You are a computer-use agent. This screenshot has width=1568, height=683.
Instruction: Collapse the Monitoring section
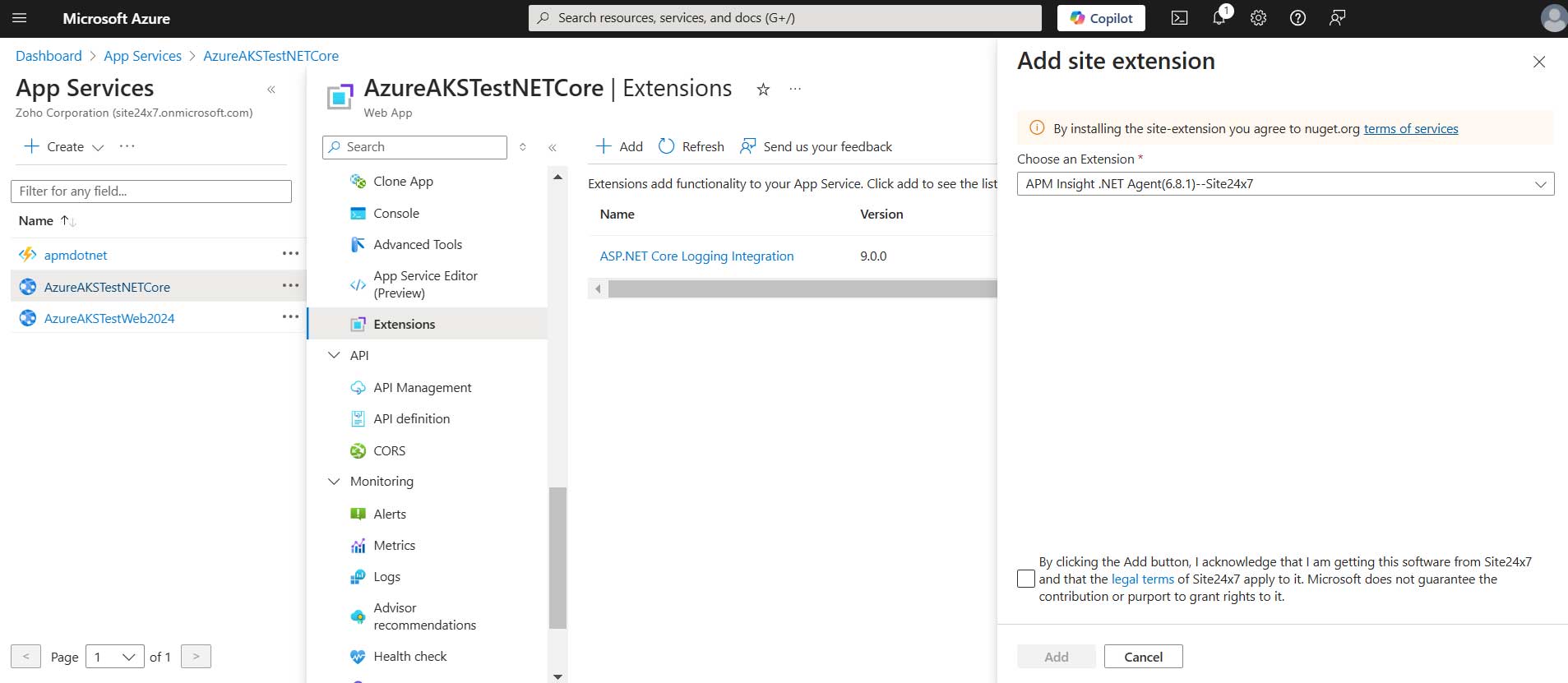click(x=334, y=482)
